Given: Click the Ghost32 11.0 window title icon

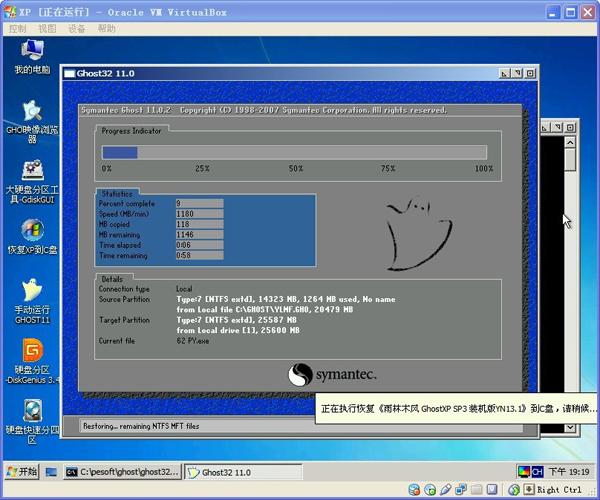Looking at the screenshot, I should (69, 73).
